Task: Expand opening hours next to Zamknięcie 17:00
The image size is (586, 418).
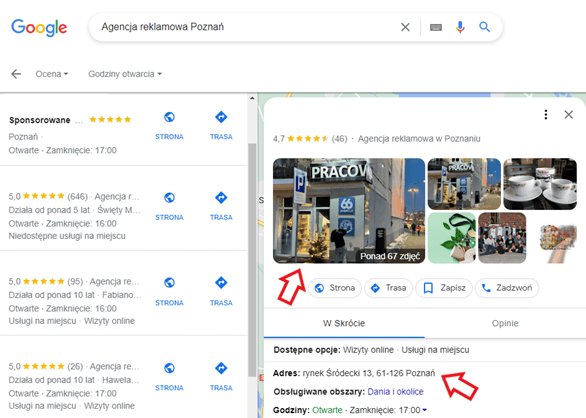Action: coord(425,410)
